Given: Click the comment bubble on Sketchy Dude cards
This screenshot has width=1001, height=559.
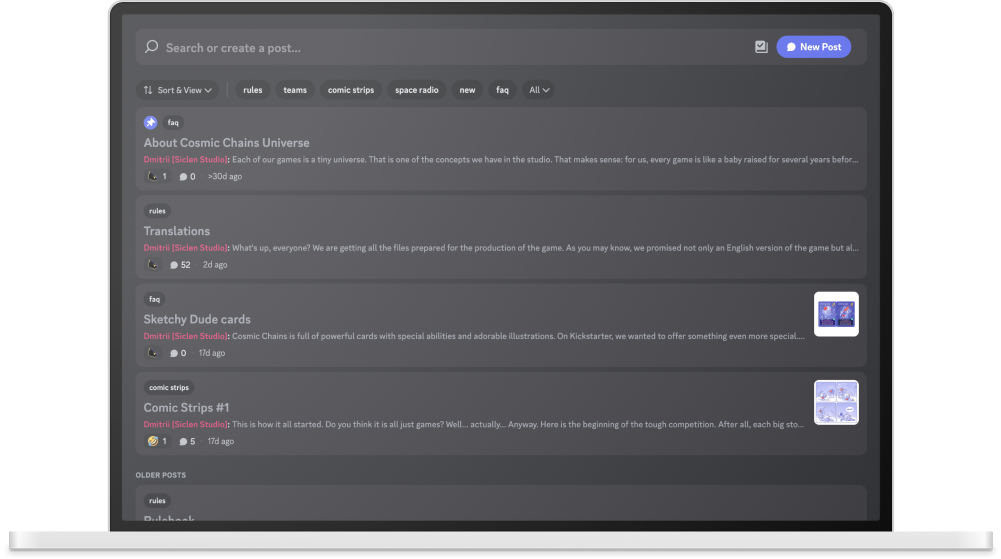Looking at the screenshot, I should (174, 353).
